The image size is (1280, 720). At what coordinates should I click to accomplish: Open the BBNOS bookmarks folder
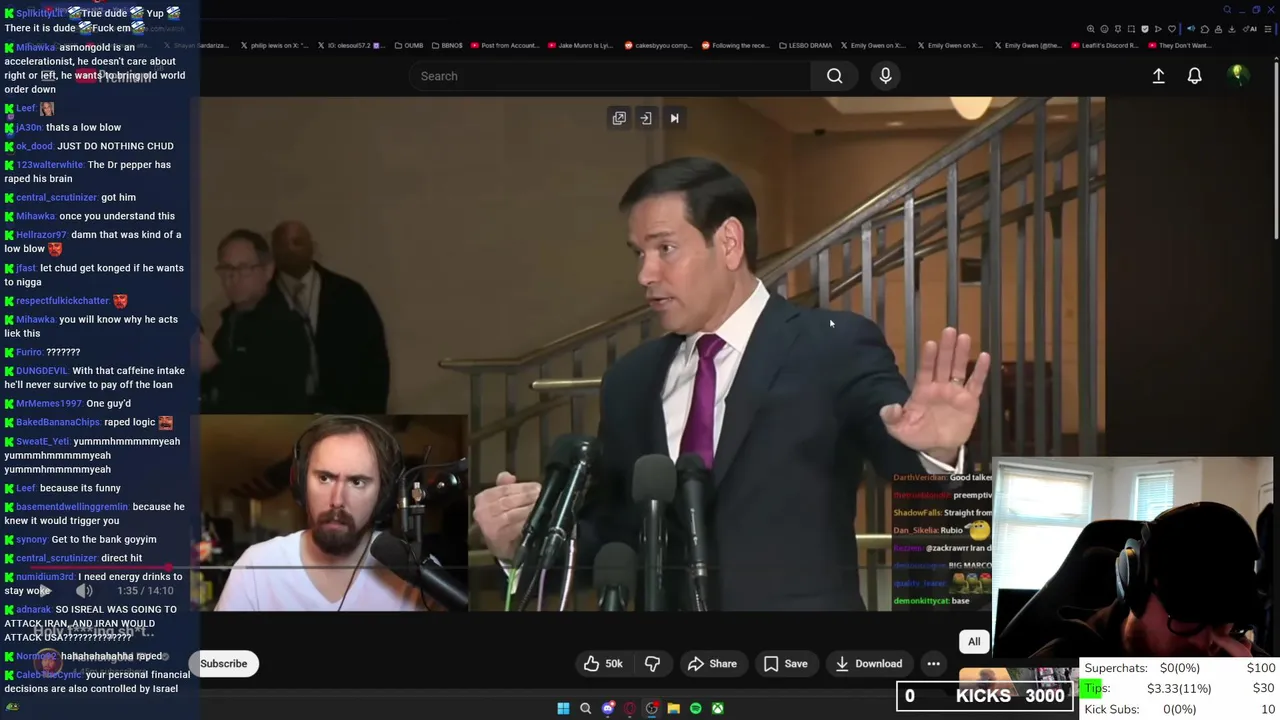(x=447, y=45)
